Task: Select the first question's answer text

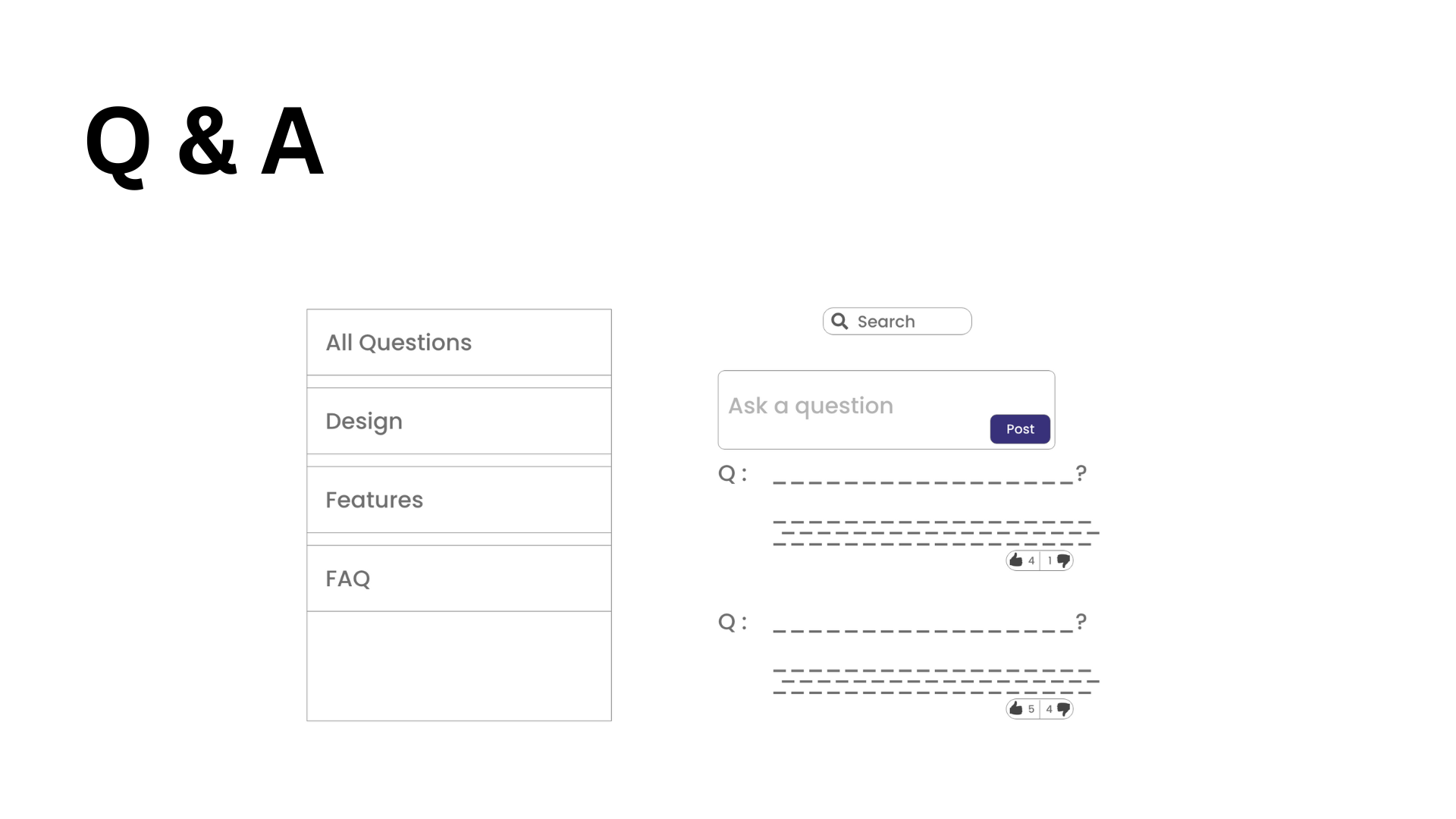Action: [x=936, y=533]
